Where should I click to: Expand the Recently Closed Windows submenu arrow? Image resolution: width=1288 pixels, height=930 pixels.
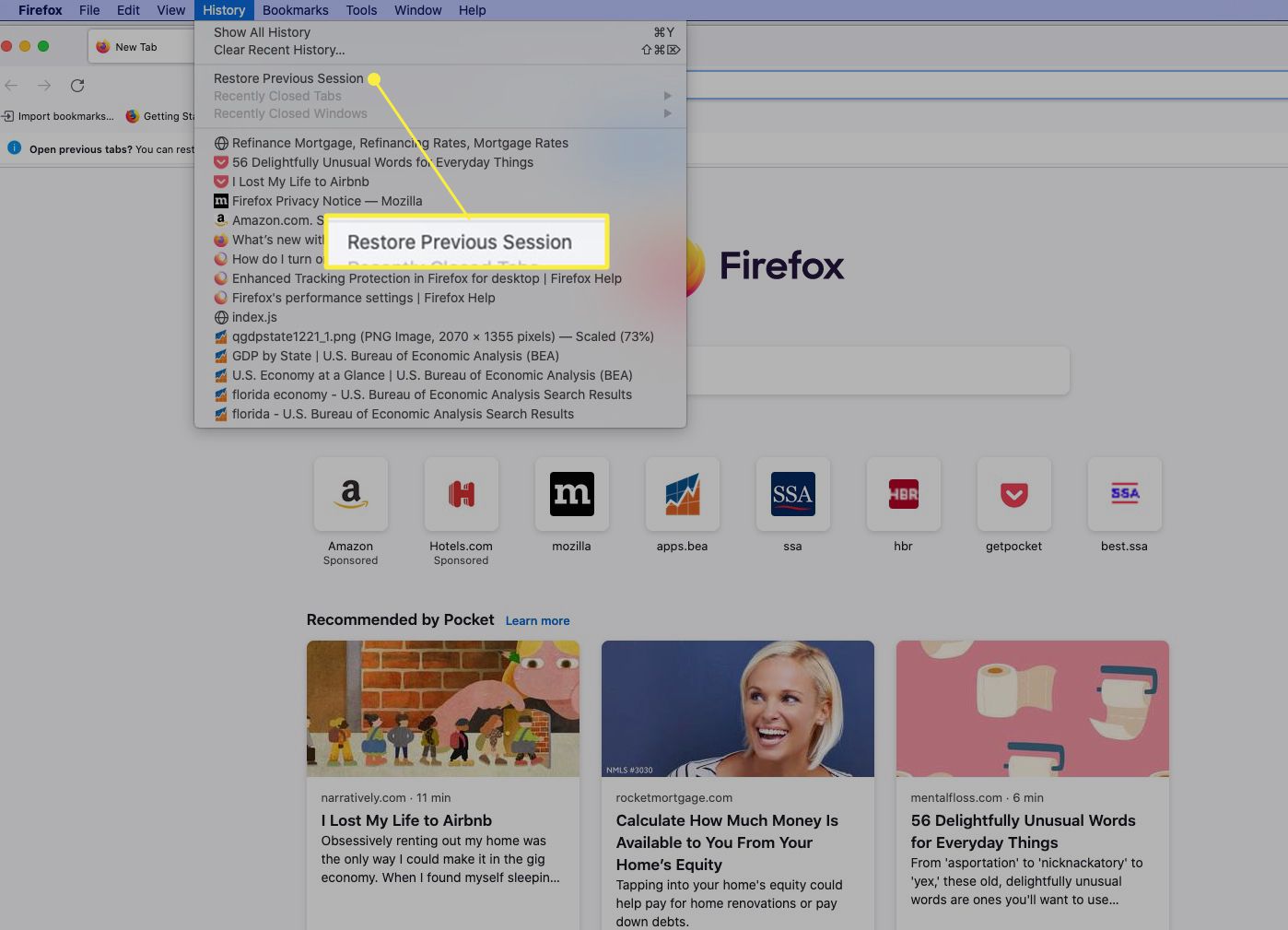coord(668,113)
